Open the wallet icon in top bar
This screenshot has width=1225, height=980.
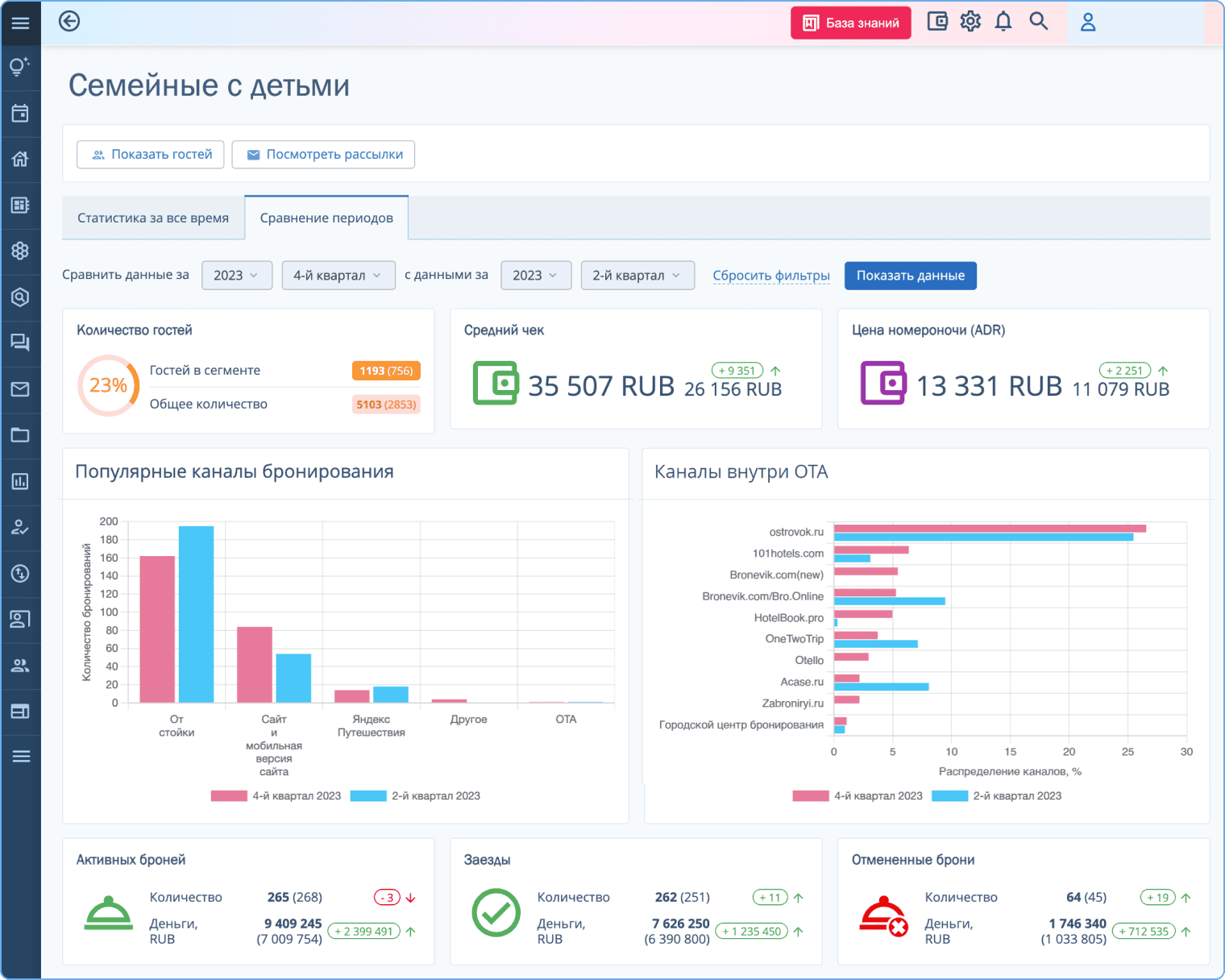point(937,22)
